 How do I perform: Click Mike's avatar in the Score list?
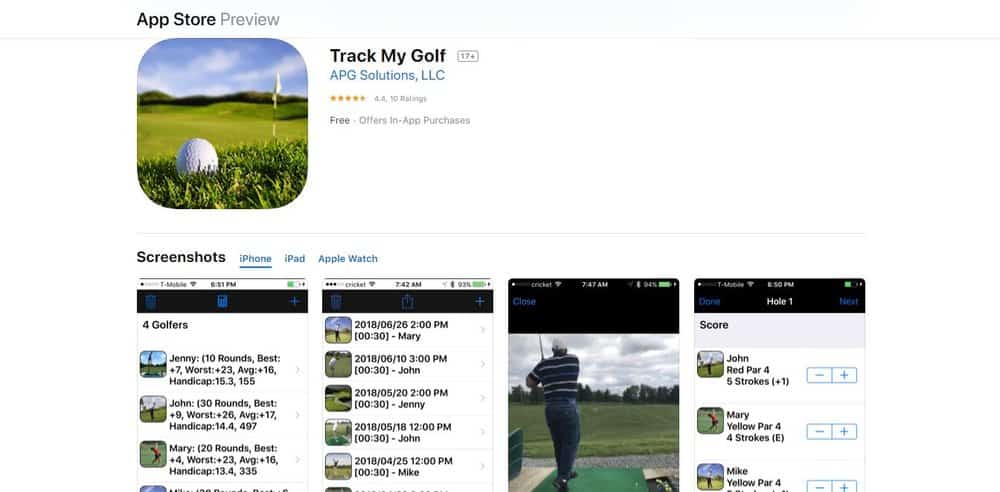pos(710,477)
